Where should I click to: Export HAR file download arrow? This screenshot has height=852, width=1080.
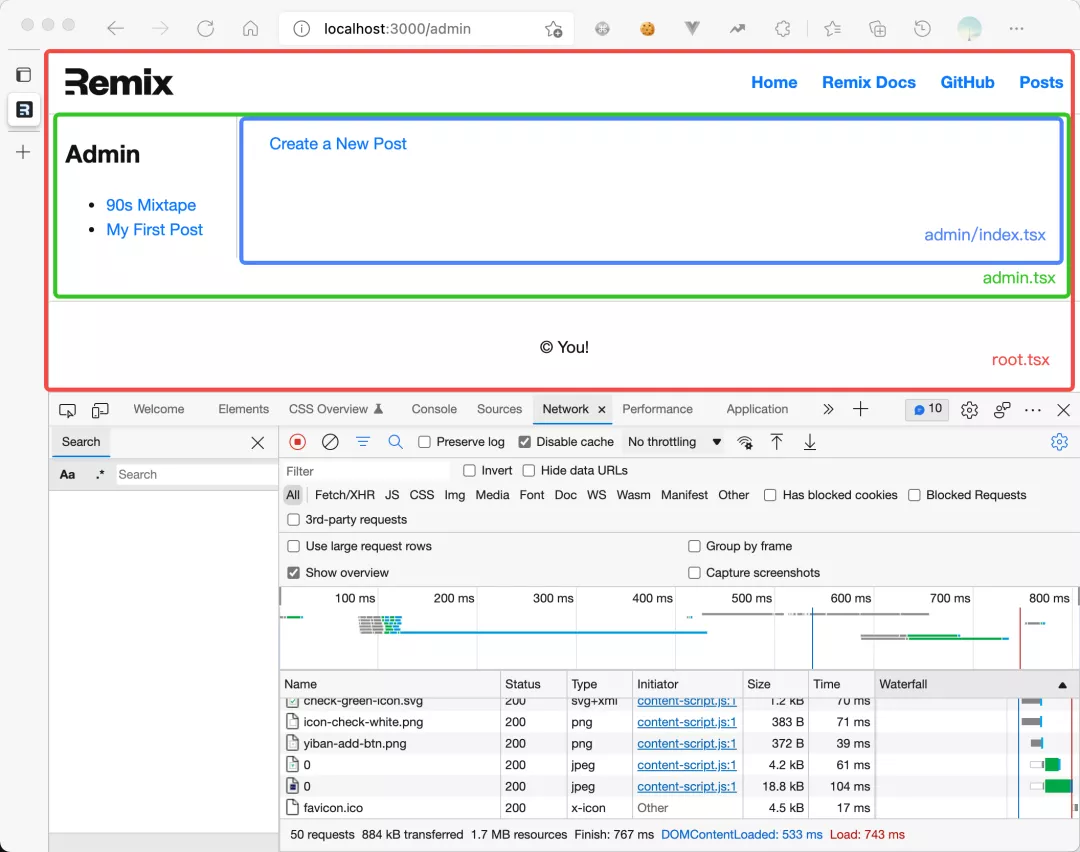[x=810, y=441]
